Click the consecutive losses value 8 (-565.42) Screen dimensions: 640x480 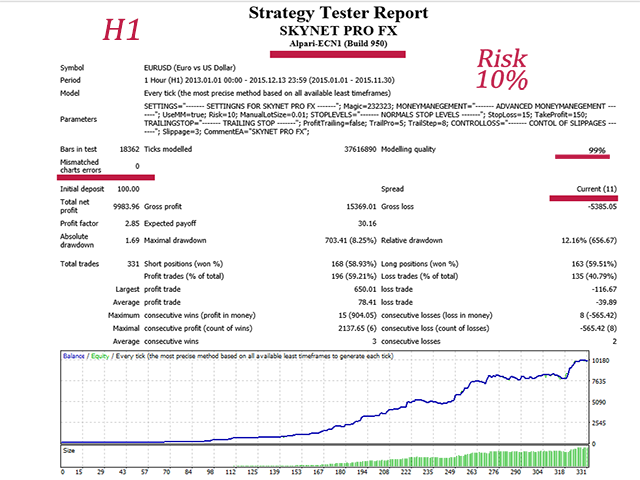click(598, 316)
